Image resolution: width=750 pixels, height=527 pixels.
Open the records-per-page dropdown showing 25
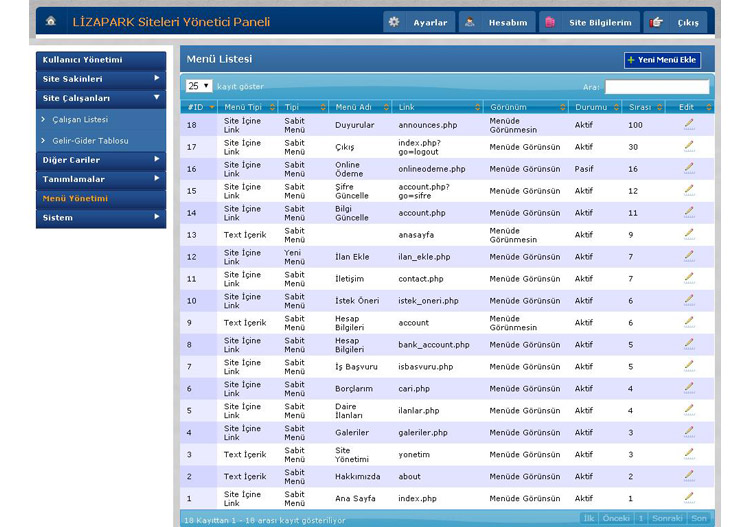click(198, 86)
